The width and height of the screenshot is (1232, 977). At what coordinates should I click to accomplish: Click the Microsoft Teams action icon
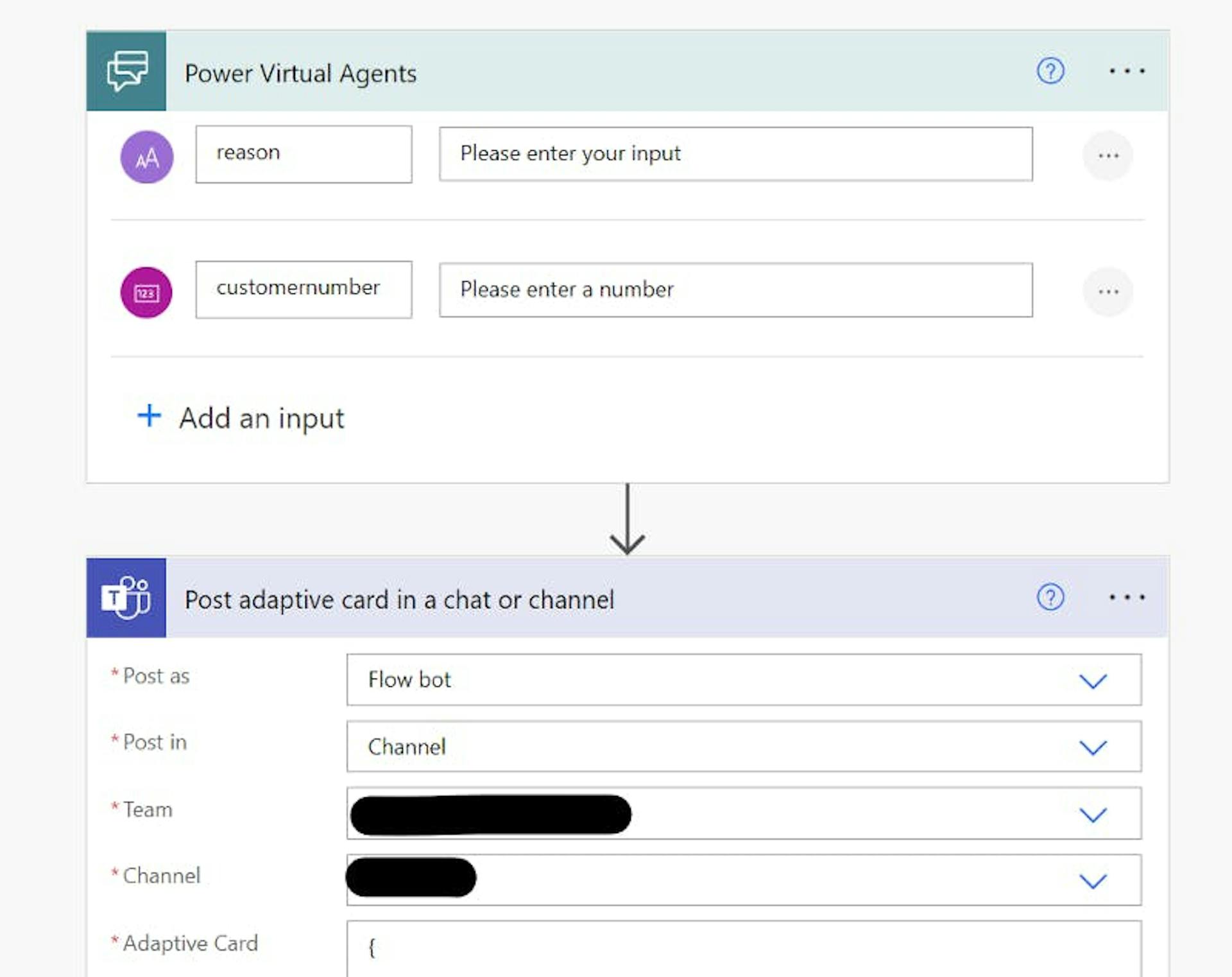pyautogui.click(x=126, y=599)
